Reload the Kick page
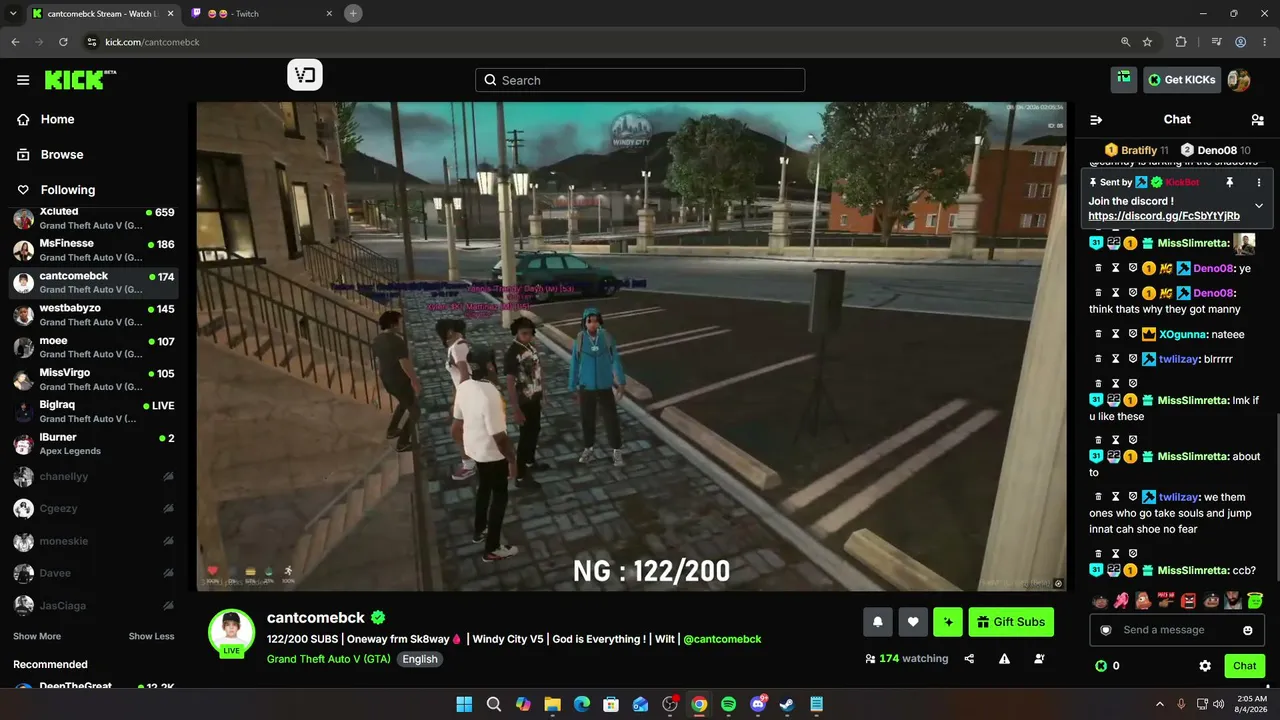The height and width of the screenshot is (720, 1280). pyautogui.click(x=63, y=42)
